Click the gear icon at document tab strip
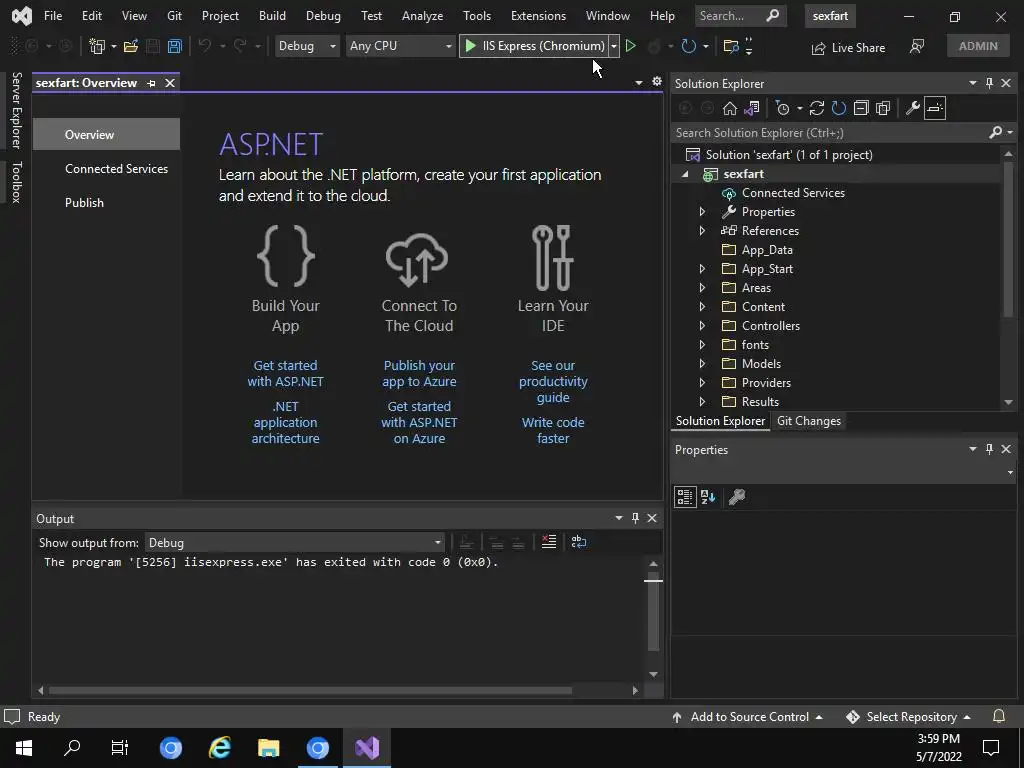Screen dimensions: 1024x768 [656, 82]
